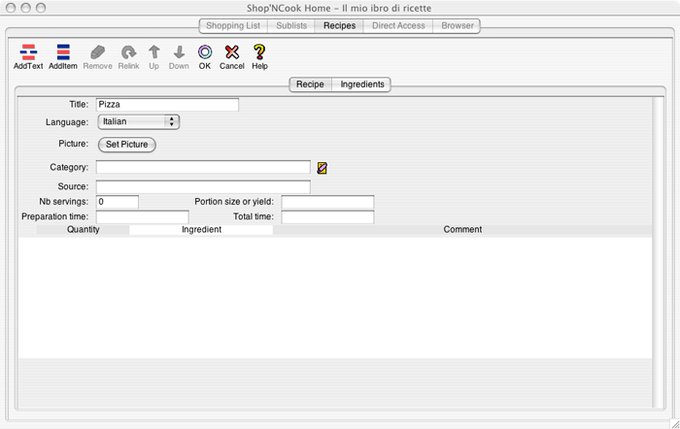Click the Title field containing Pizza
Viewport: 680px width, 429px height.
click(167, 105)
